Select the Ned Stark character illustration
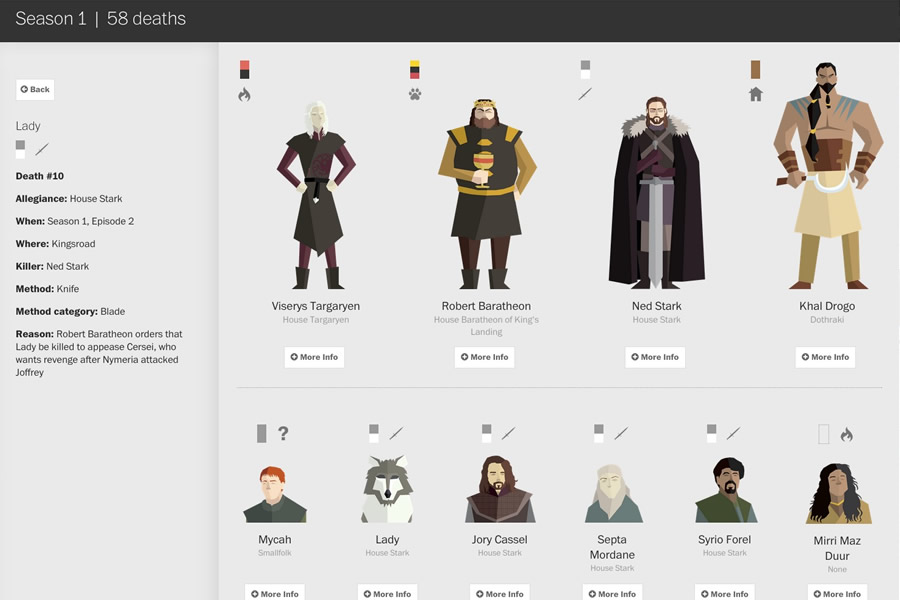Screen dimensions: 900x600 657,192
